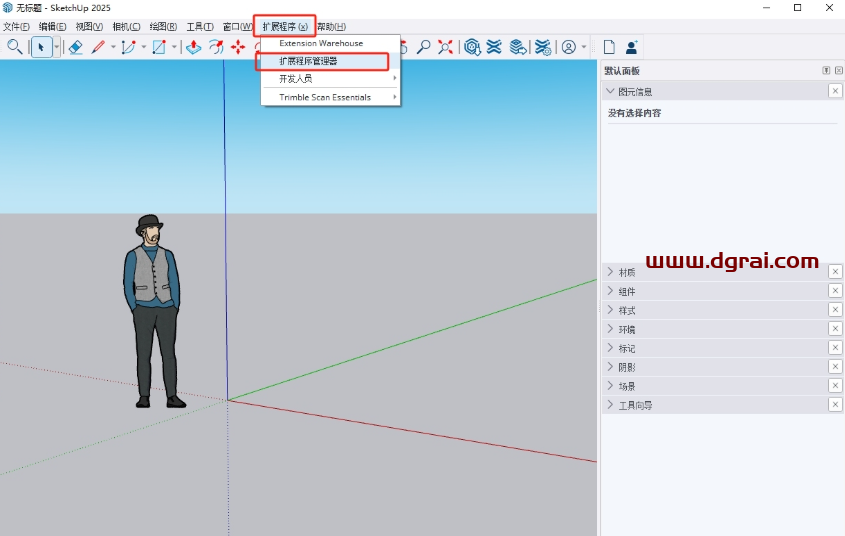Select the Move tool
Viewport: 845px width, 536px height.
[238, 47]
